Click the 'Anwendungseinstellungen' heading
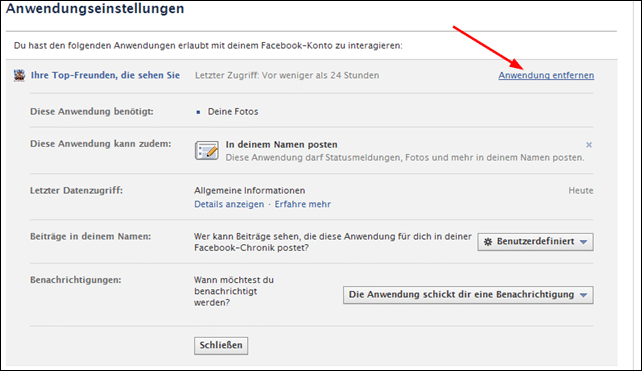 [x=95, y=8]
